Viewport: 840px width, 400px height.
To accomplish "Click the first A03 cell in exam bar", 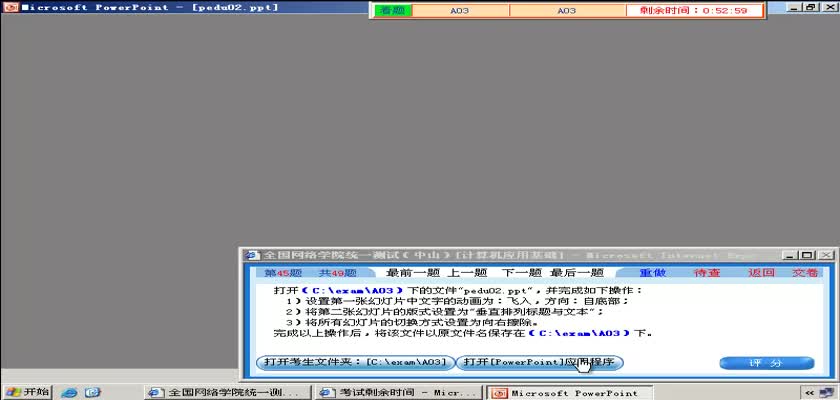I will [x=460, y=11].
